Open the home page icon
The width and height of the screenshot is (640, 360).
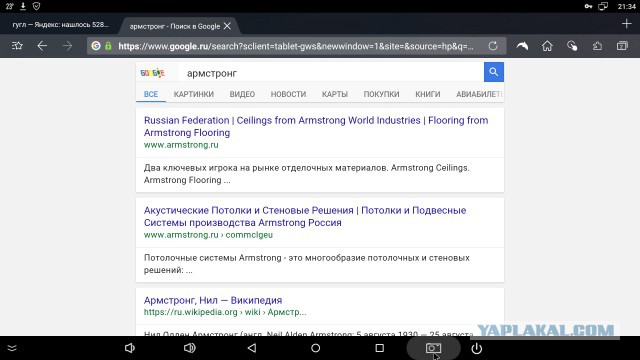tap(547, 46)
